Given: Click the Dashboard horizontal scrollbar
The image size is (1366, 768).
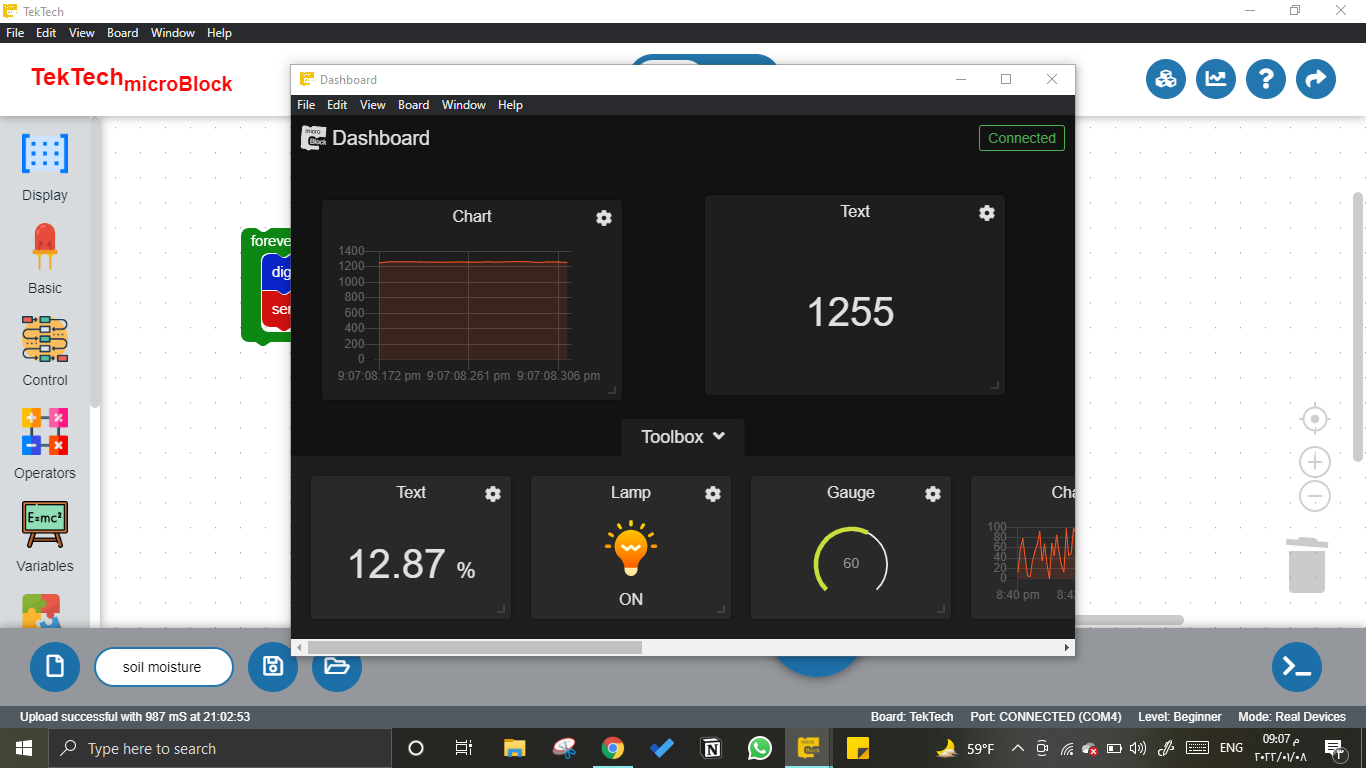Looking at the screenshot, I should pyautogui.click(x=475, y=647).
